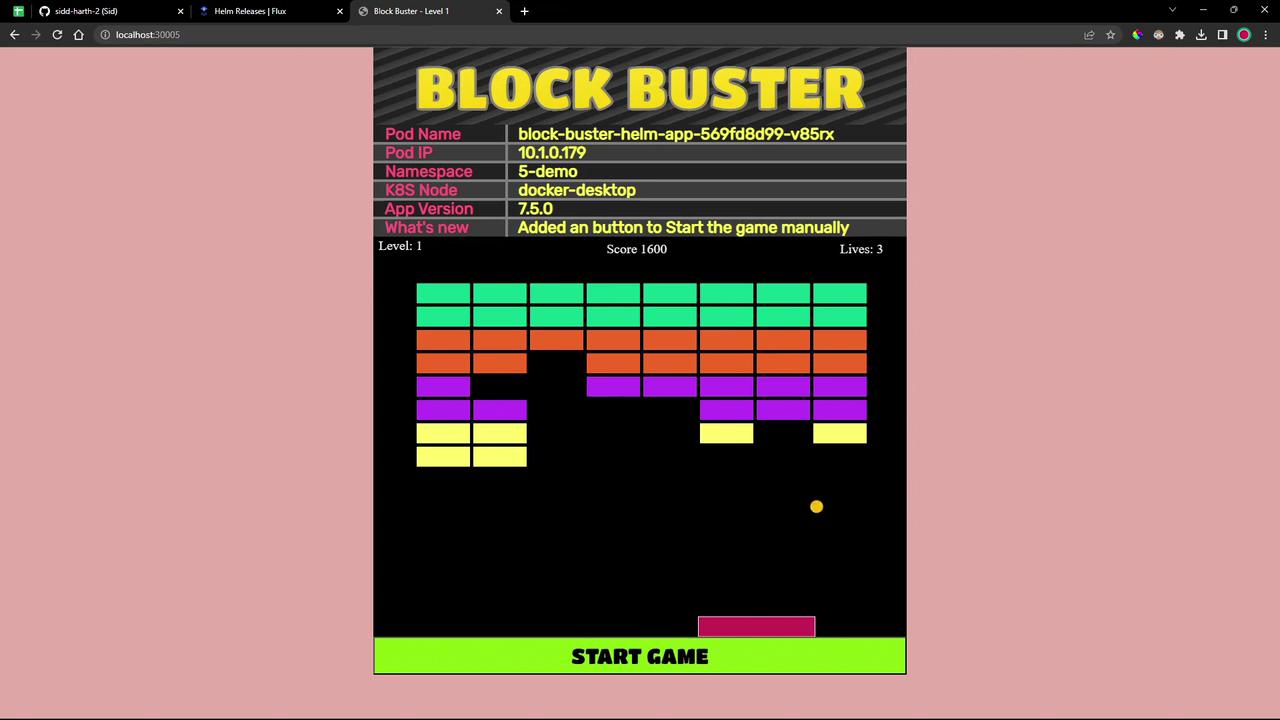Click the 'Namespace' label
This screenshot has width=1280, height=720.
(429, 172)
